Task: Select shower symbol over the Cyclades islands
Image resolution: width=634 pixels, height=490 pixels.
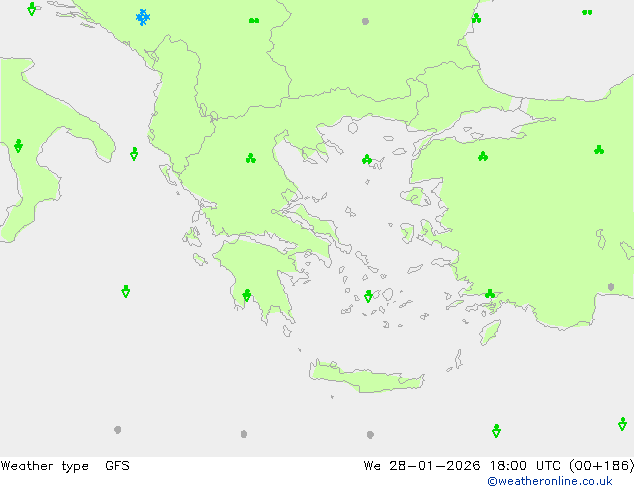Action: pyautogui.click(x=368, y=296)
